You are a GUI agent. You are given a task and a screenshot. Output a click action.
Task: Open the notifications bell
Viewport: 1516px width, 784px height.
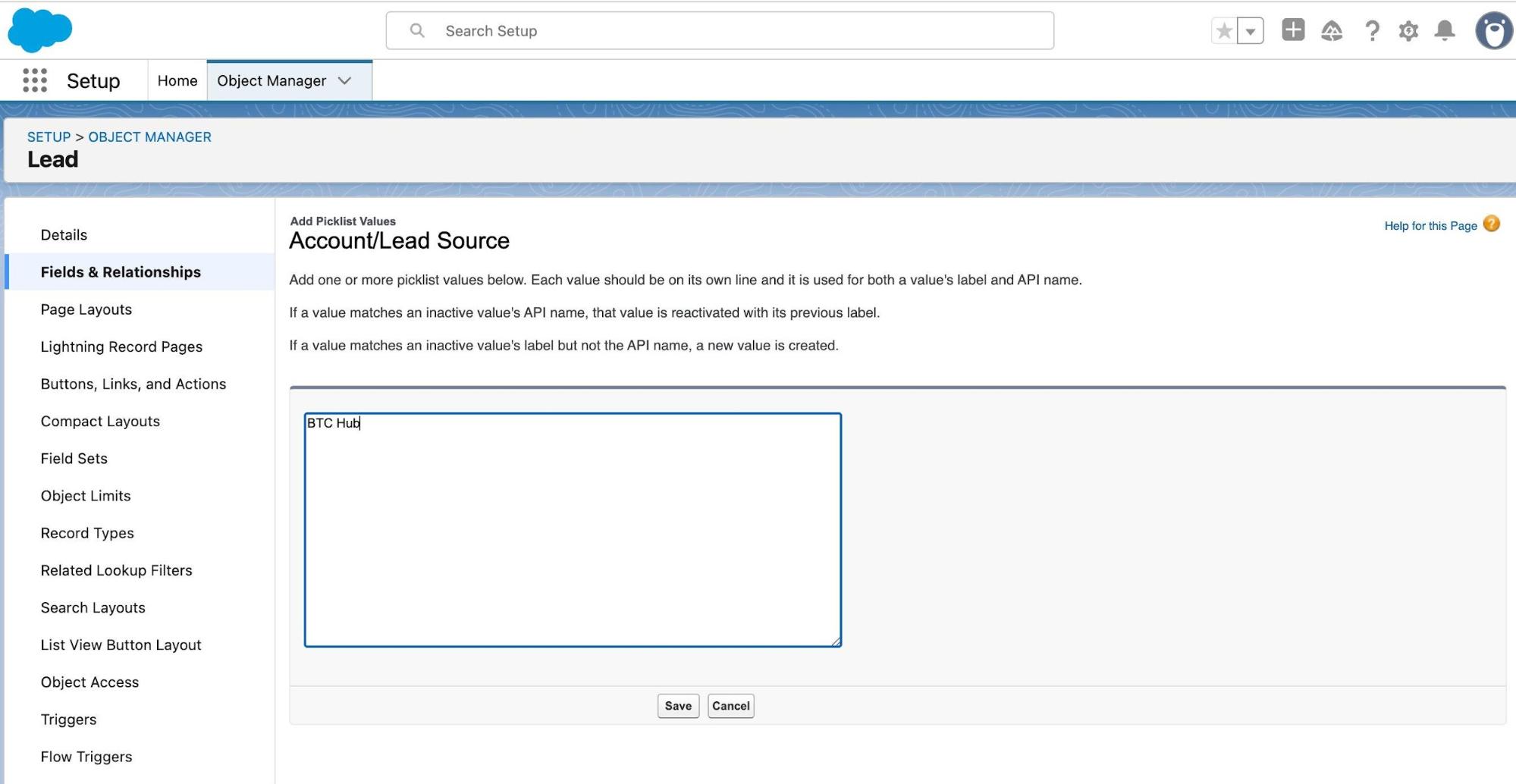(1445, 31)
